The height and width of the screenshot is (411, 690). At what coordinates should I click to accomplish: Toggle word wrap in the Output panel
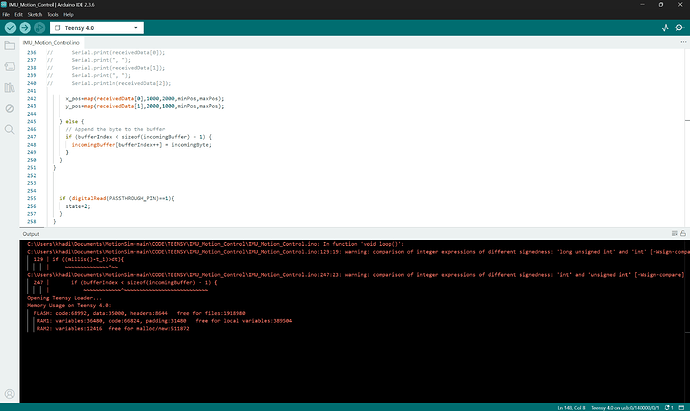point(675,233)
